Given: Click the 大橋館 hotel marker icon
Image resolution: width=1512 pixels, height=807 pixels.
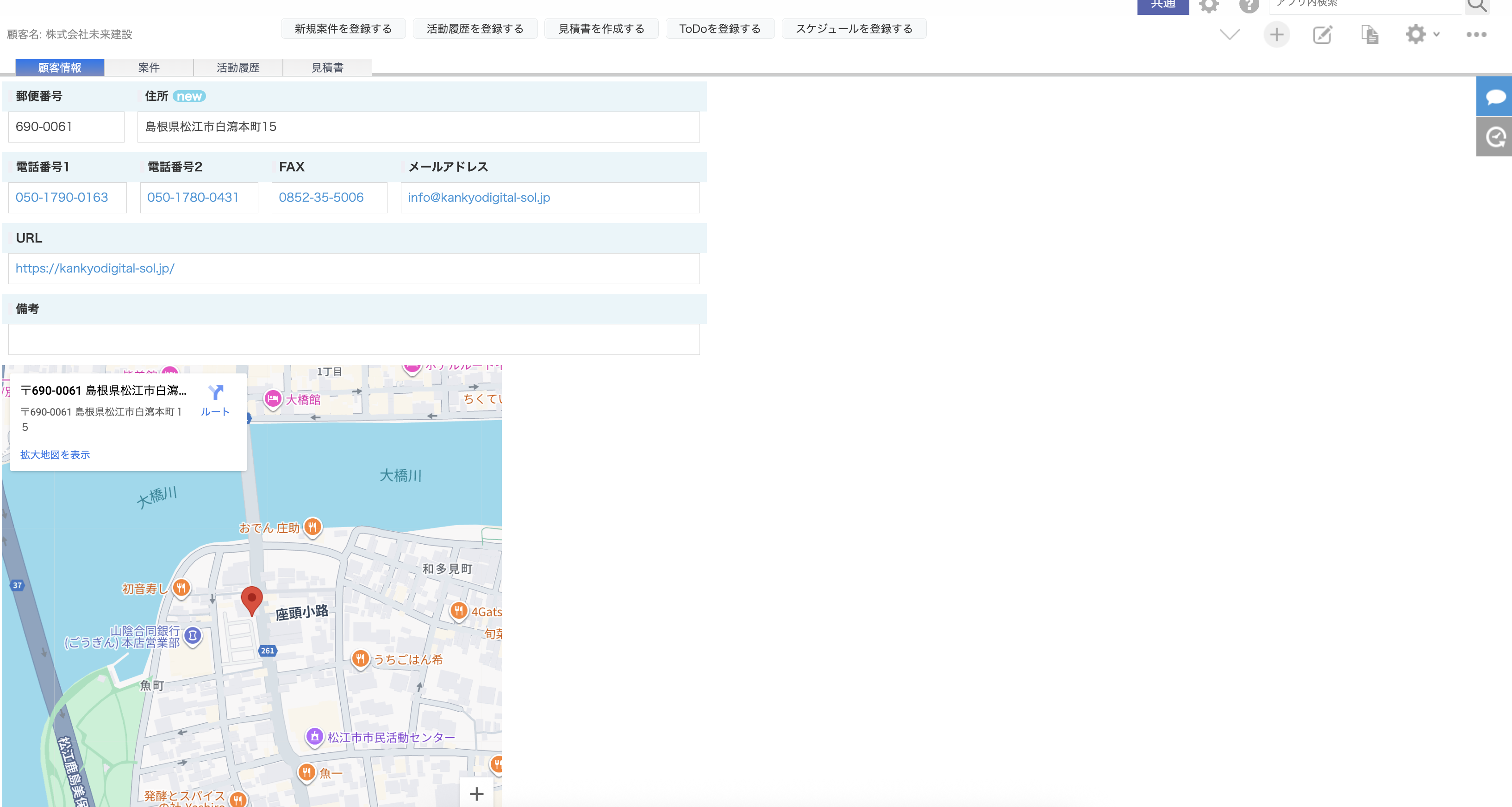Looking at the screenshot, I should (273, 399).
